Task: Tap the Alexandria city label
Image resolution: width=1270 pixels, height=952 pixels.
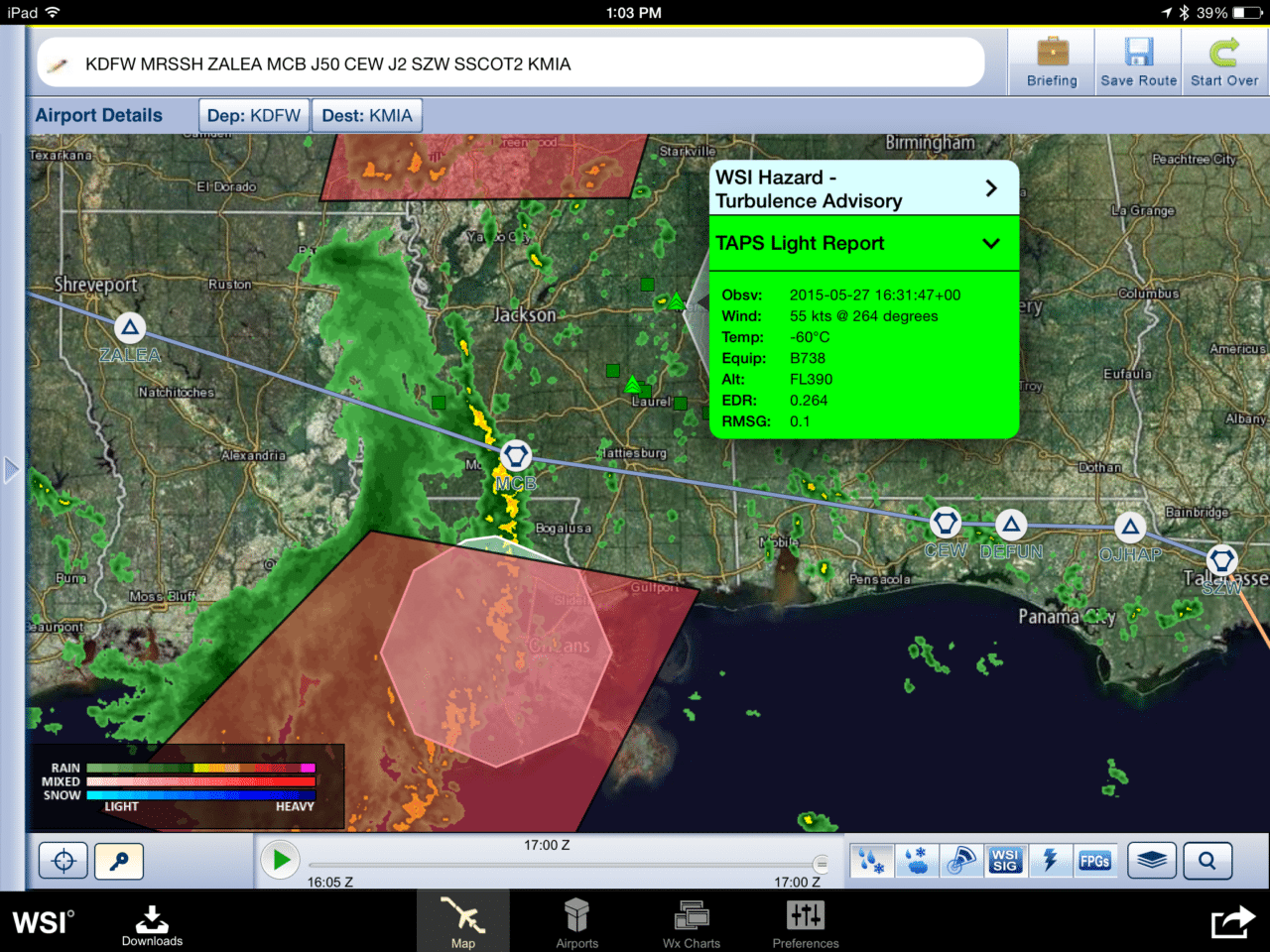Action: pyautogui.click(x=253, y=455)
